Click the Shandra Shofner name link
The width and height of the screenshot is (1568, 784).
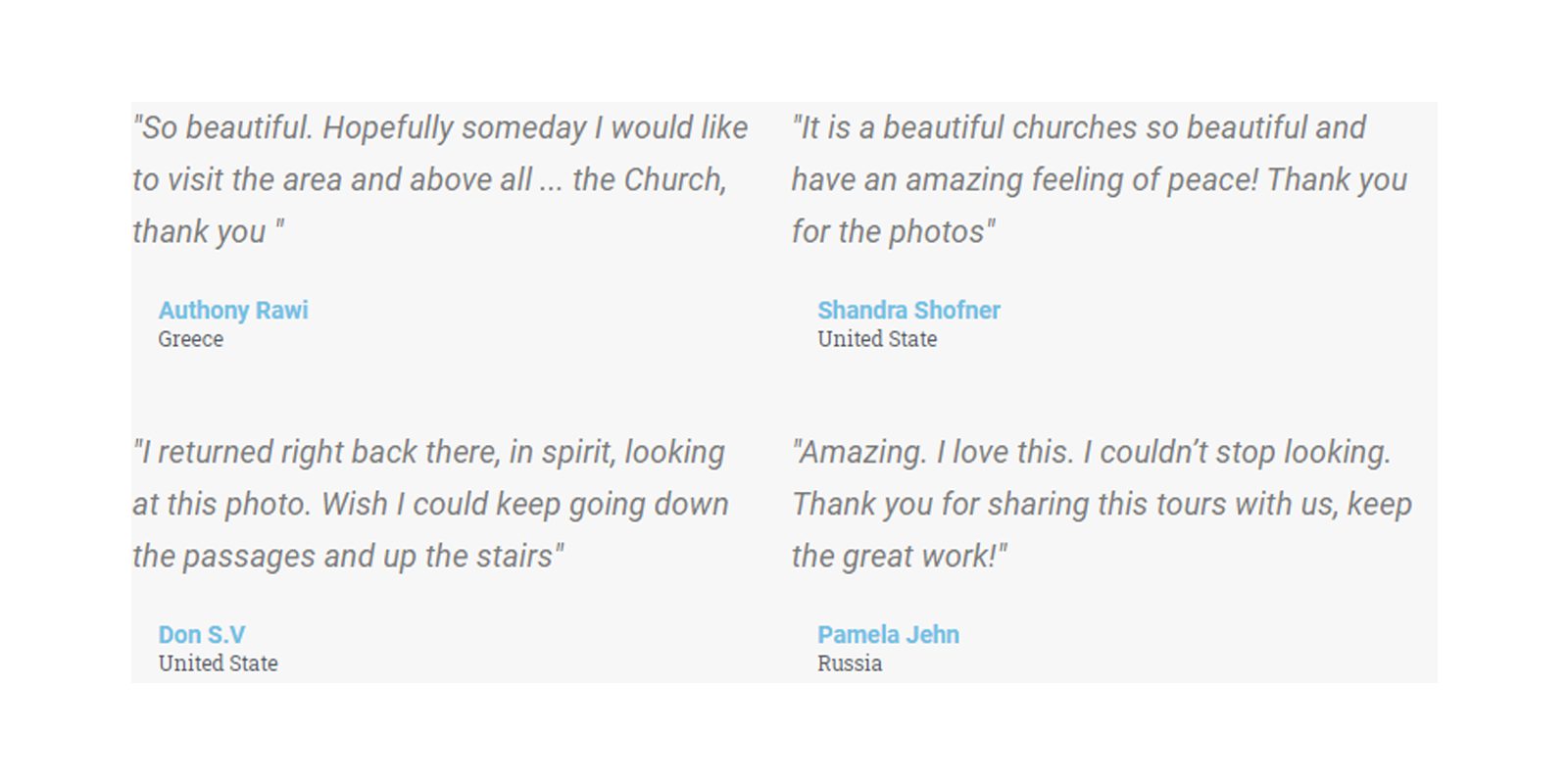coord(908,311)
